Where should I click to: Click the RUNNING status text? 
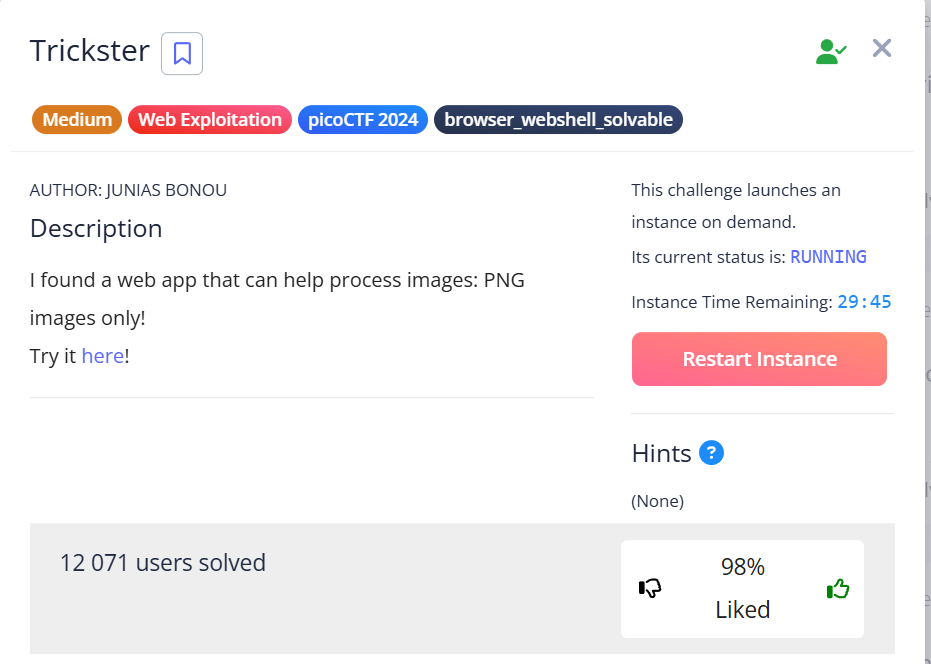pos(828,256)
